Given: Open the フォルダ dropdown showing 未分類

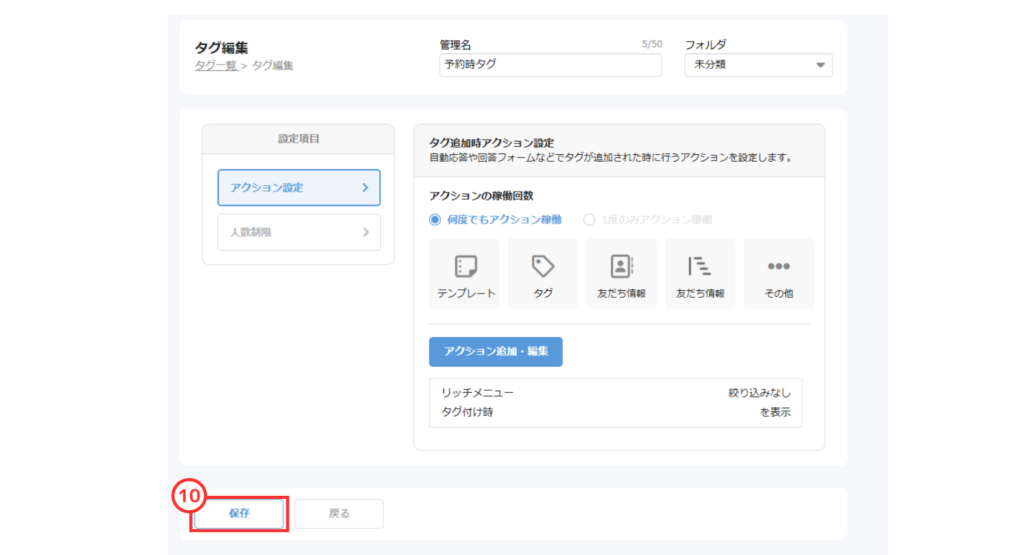Looking at the screenshot, I should [757, 65].
